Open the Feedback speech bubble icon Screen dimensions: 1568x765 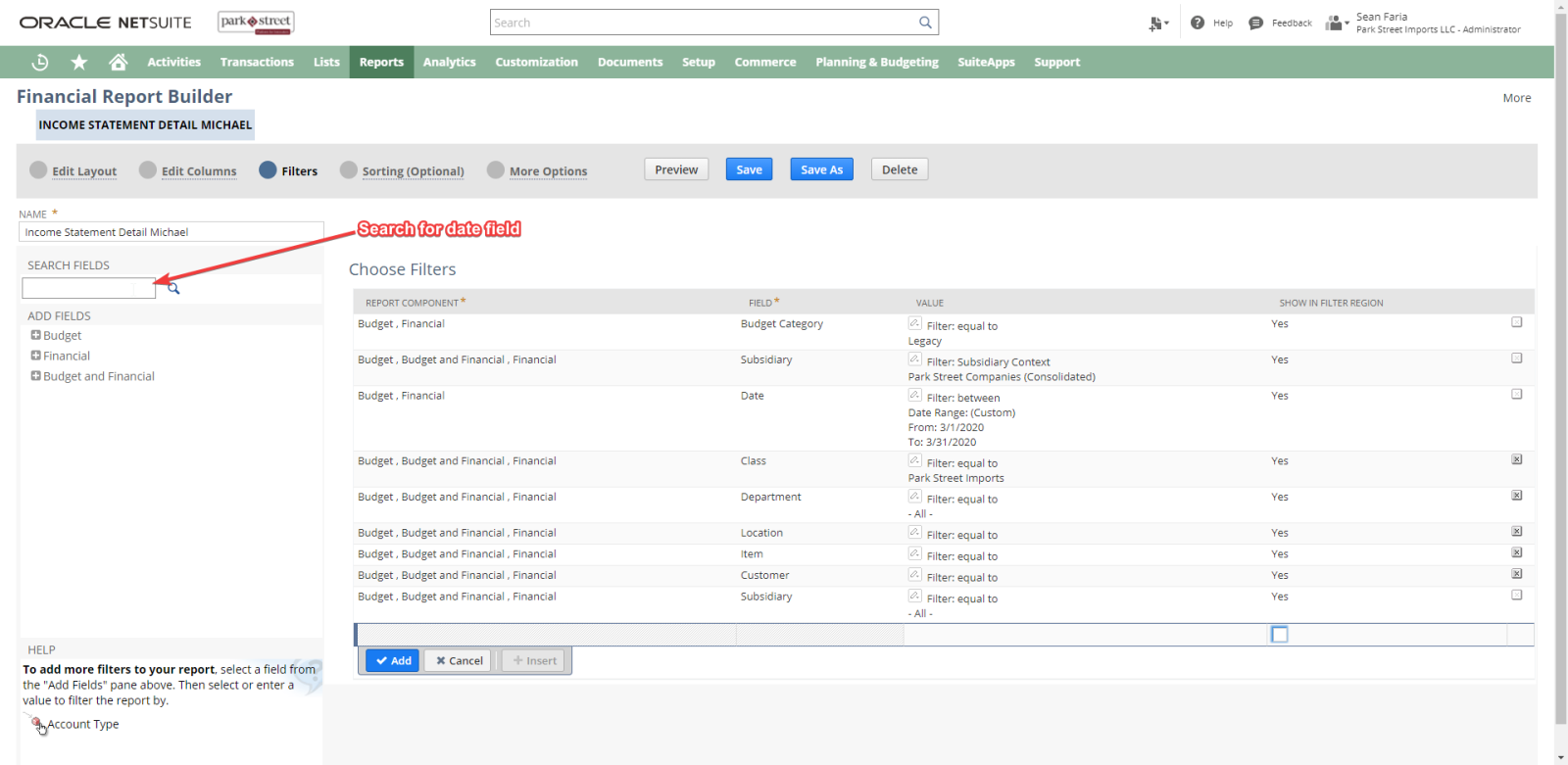[x=1255, y=23]
